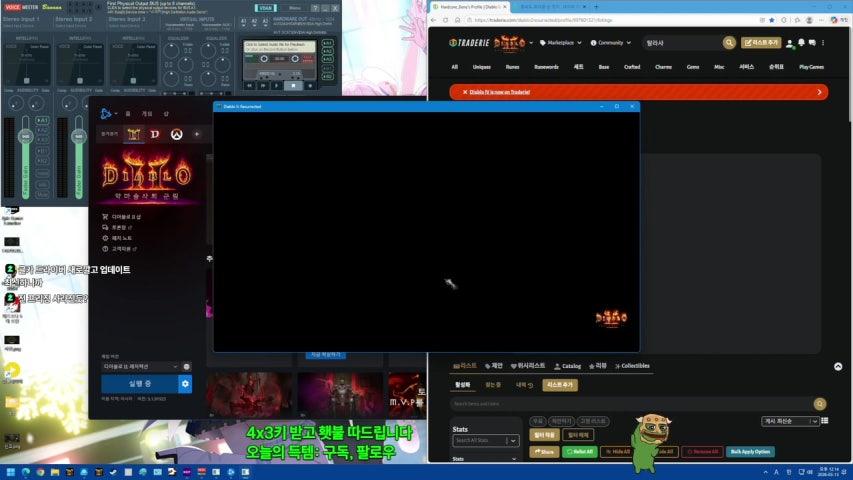853x480 pixels.
Task: Open Traderie three-dot more menu
Action: tap(823, 42)
